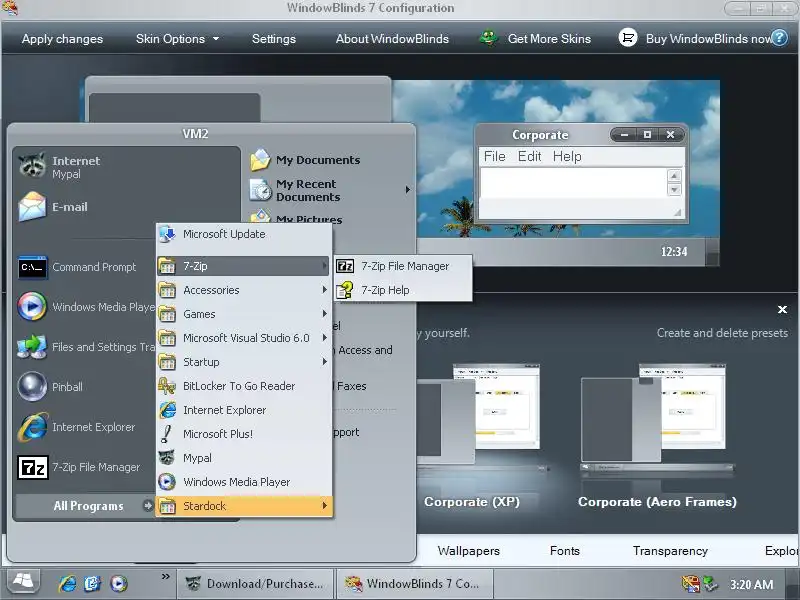Click the VM2 user name header
Image resolution: width=800 pixels, height=600 pixels.
[x=195, y=134]
